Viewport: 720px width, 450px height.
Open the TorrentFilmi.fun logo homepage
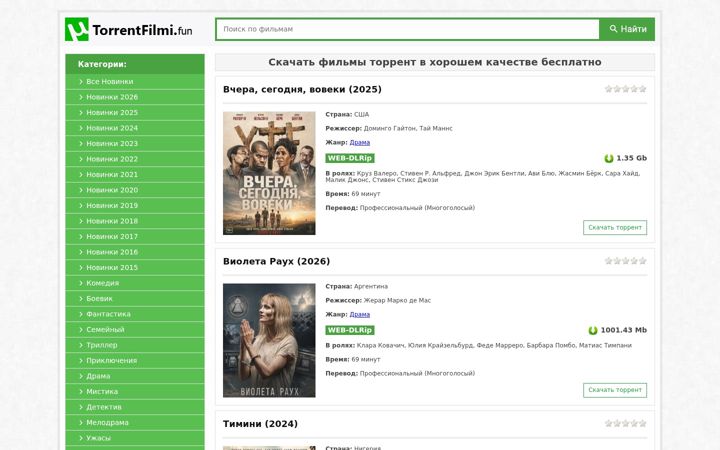click(x=129, y=29)
